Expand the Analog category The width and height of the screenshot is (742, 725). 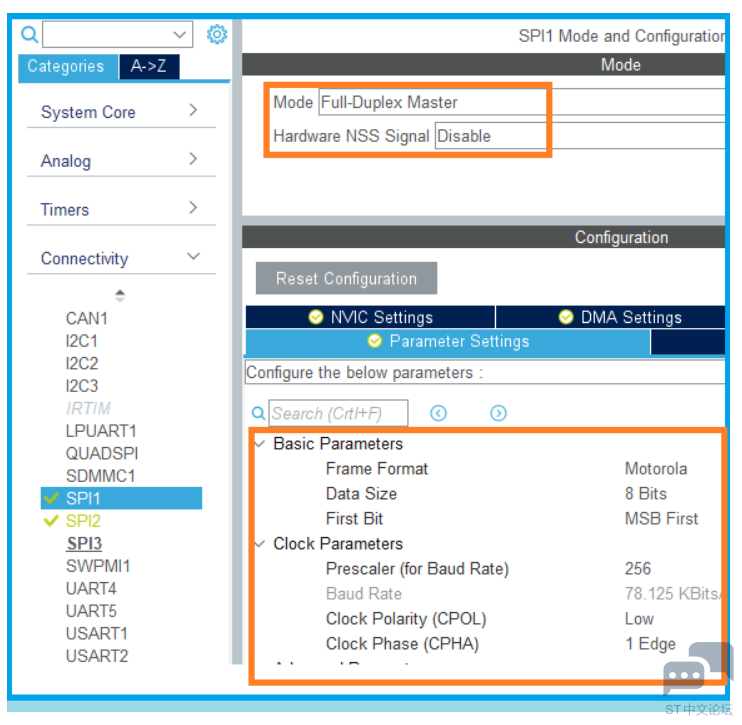121,161
